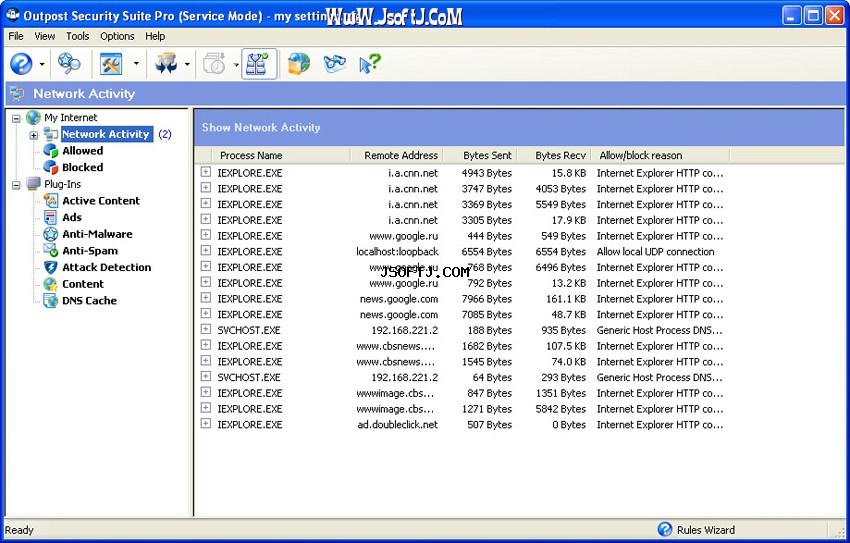The image size is (850, 543).
Task: Select the Network Activity tree node
Action: click(x=107, y=134)
